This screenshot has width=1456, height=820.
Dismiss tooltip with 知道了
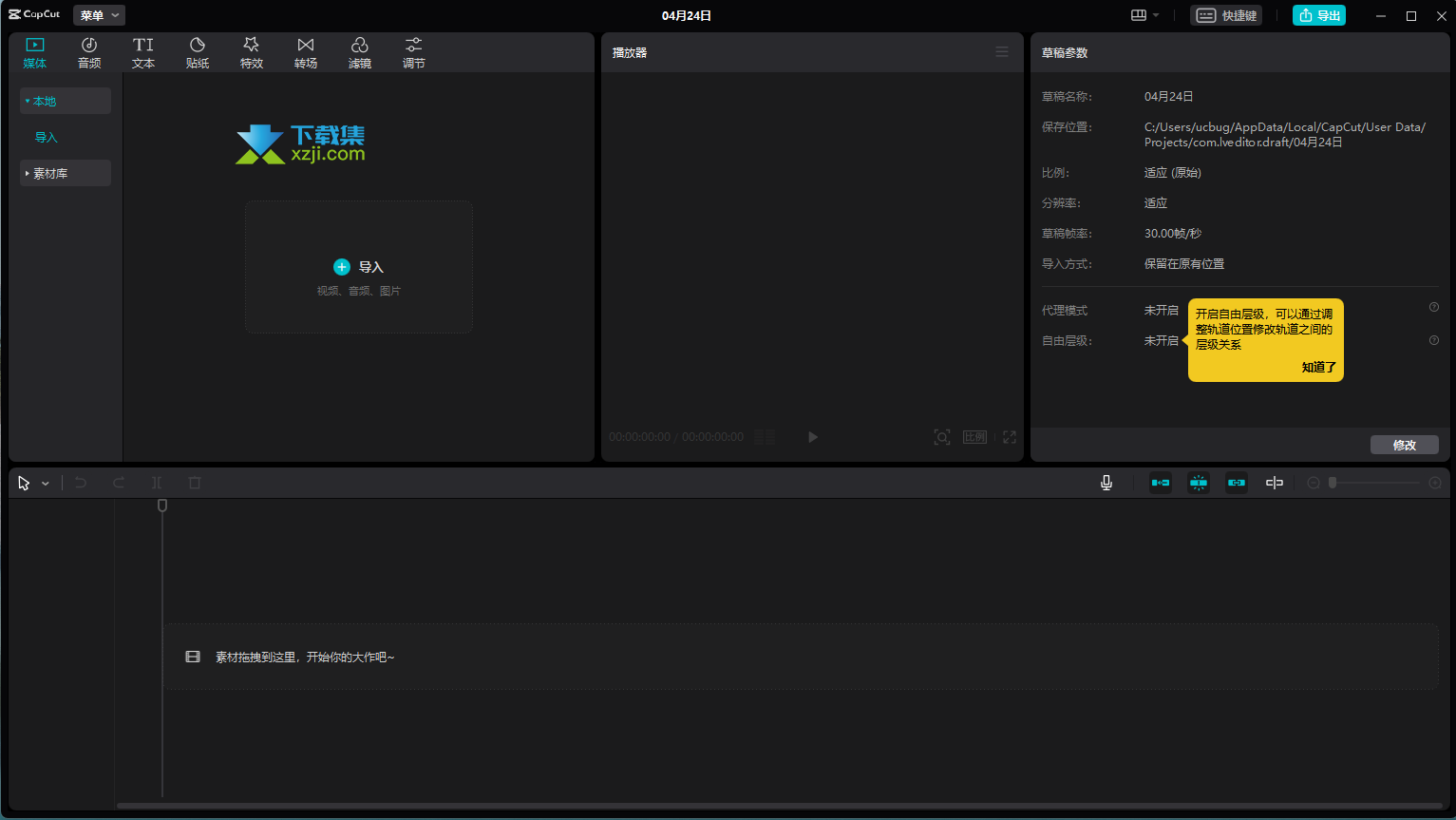[x=1318, y=367]
